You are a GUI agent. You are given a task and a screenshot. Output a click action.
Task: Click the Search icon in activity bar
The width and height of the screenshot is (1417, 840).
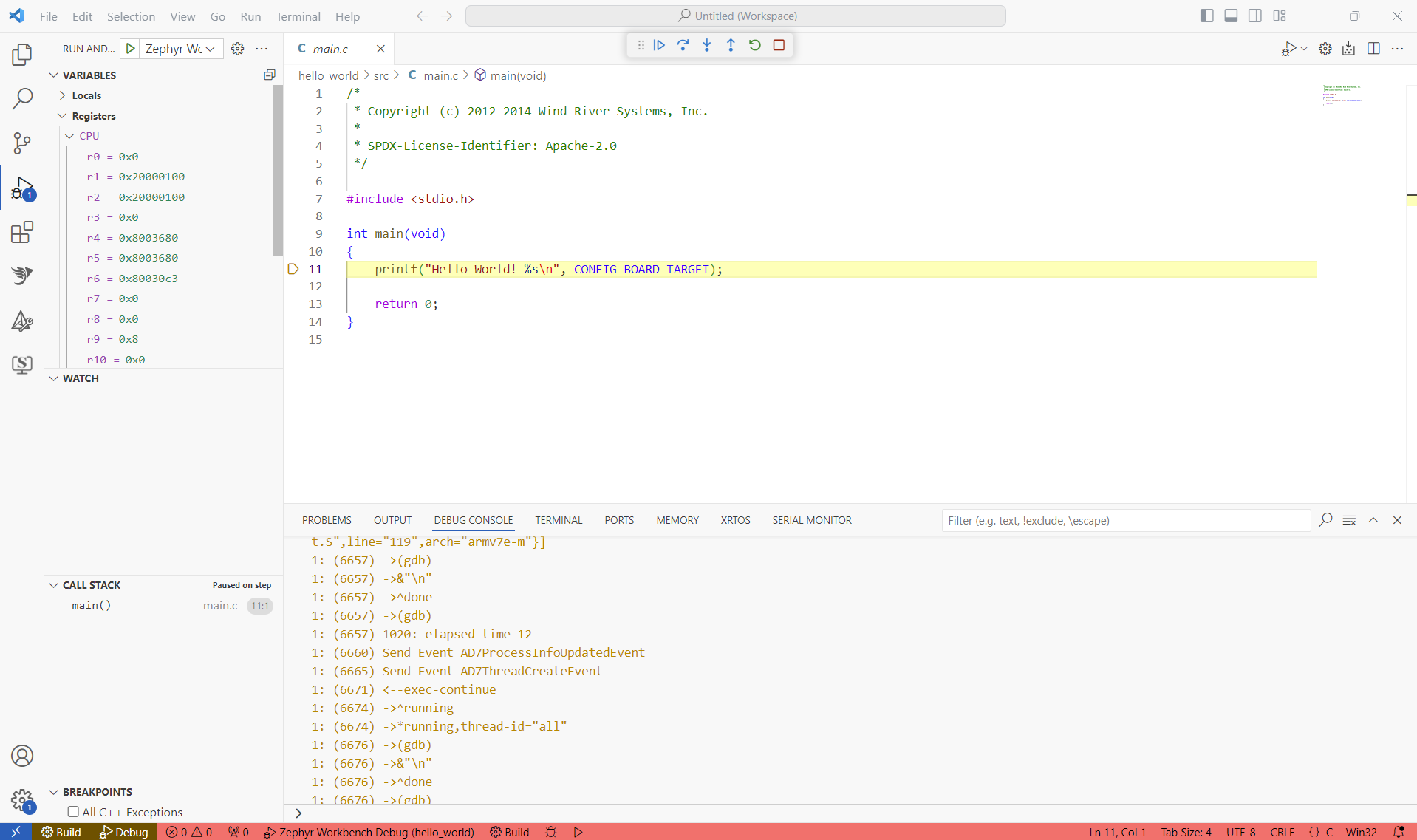[22, 98]
